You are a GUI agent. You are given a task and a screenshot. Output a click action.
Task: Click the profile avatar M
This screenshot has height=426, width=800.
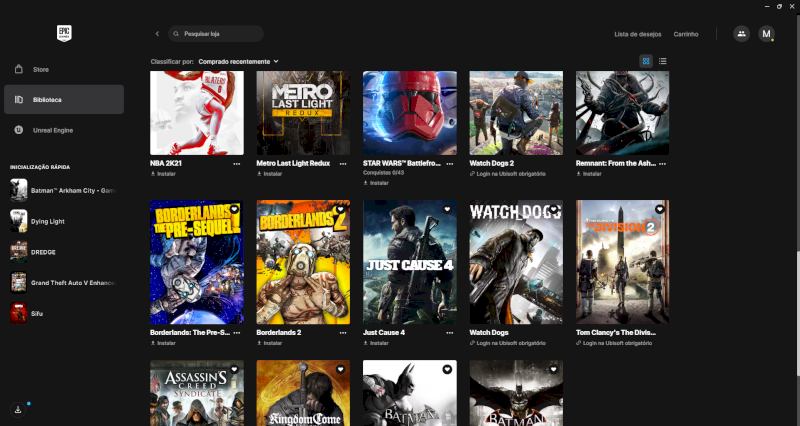click(x=766, y=34)
